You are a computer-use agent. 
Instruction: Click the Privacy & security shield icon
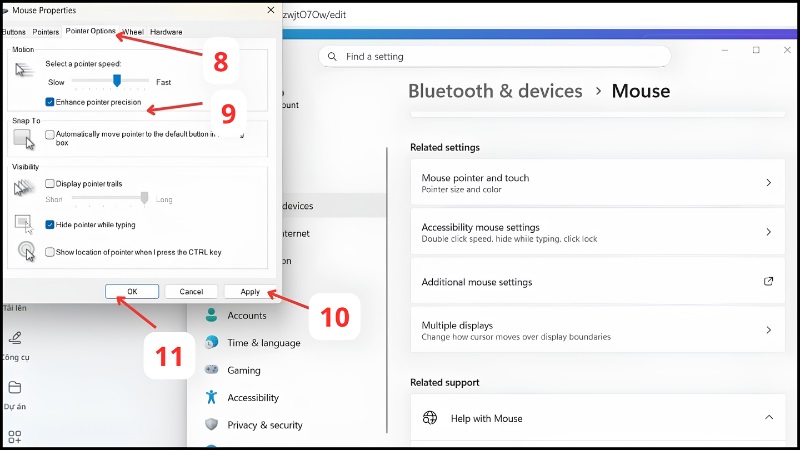click(211, 424)
